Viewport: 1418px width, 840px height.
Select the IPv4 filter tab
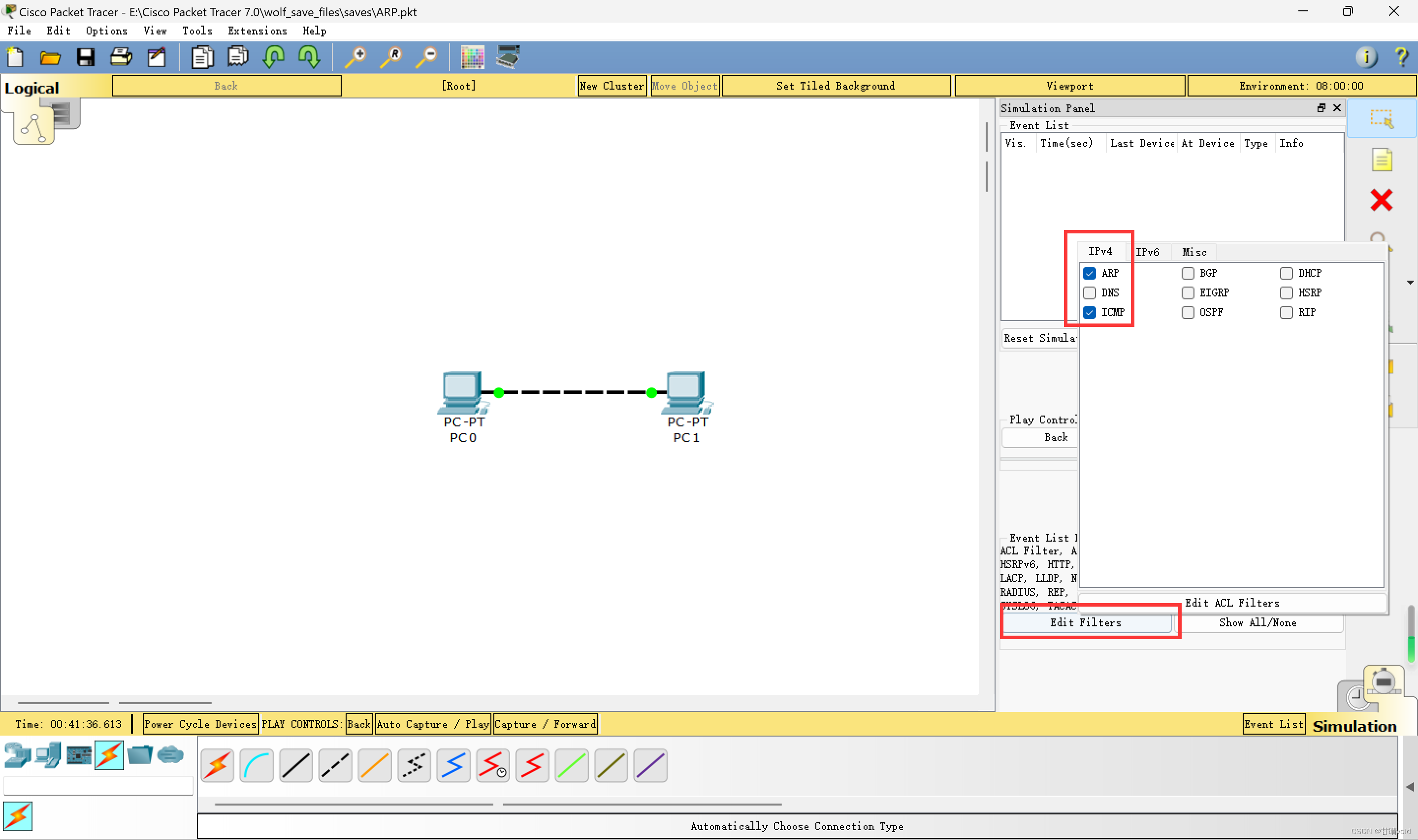[1100, 251]
